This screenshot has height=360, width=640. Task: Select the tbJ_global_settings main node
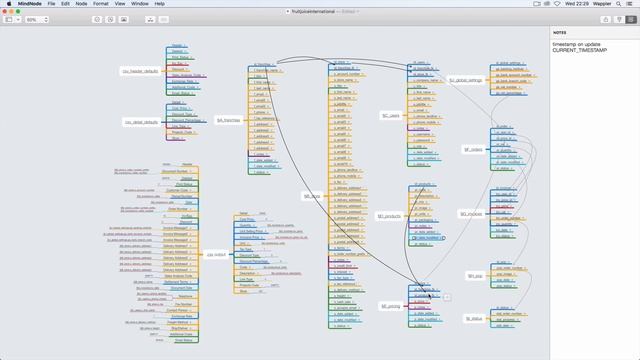click(x=466, y=80)
